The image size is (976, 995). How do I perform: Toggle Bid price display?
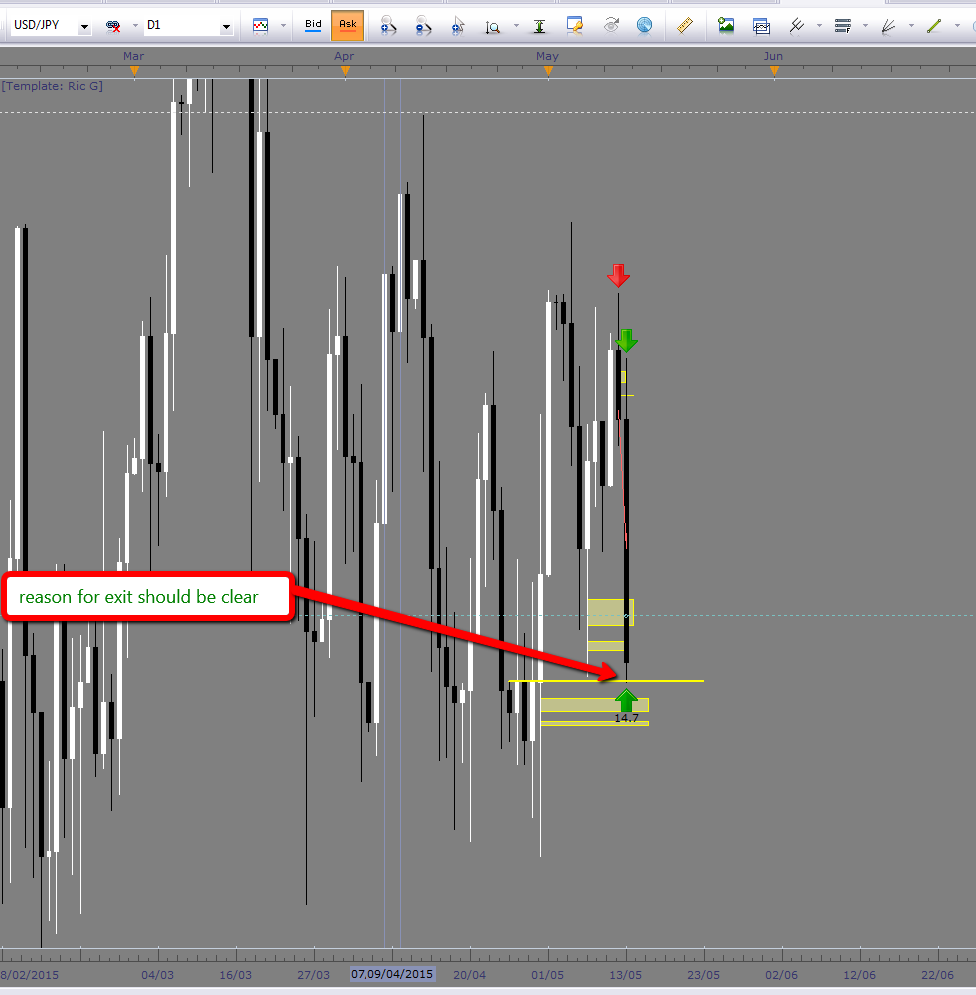313,25
